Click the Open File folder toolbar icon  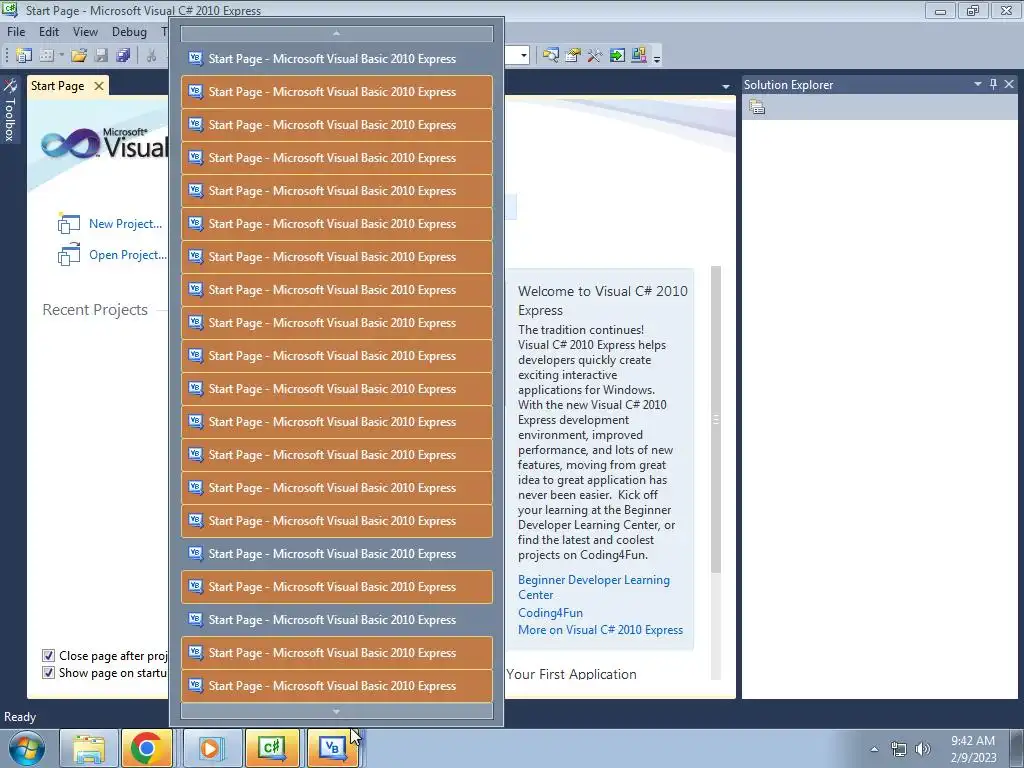pos(79,56)
